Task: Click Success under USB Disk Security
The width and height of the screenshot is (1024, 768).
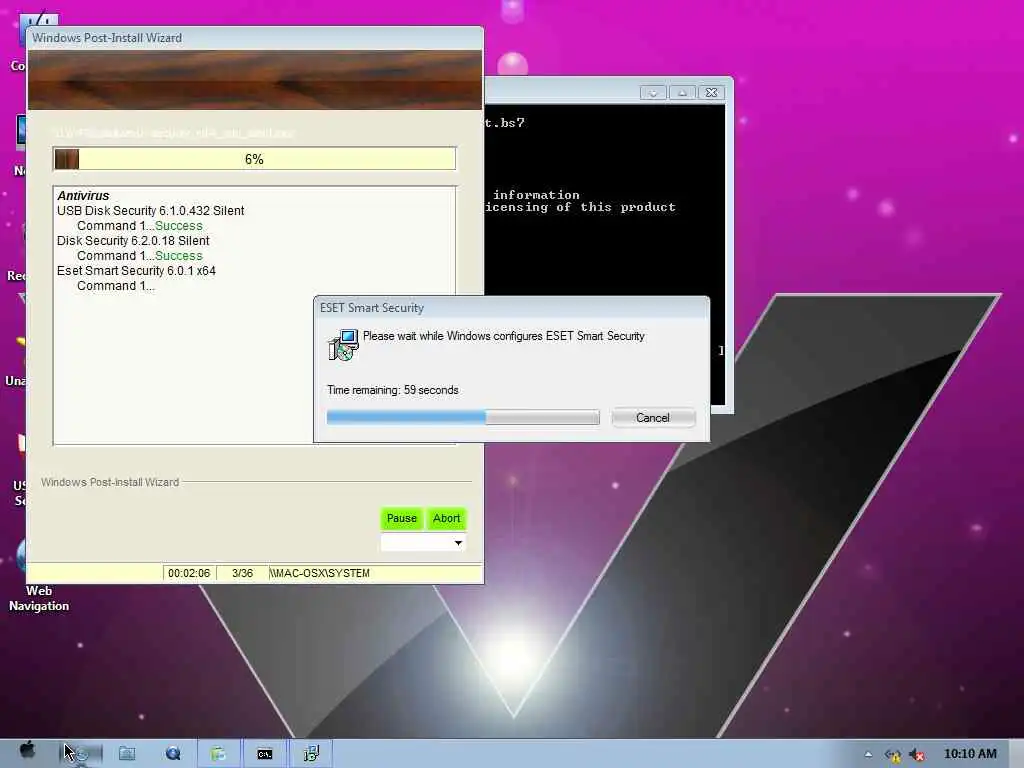Action: pyautogui.click(x=178, y=226)
